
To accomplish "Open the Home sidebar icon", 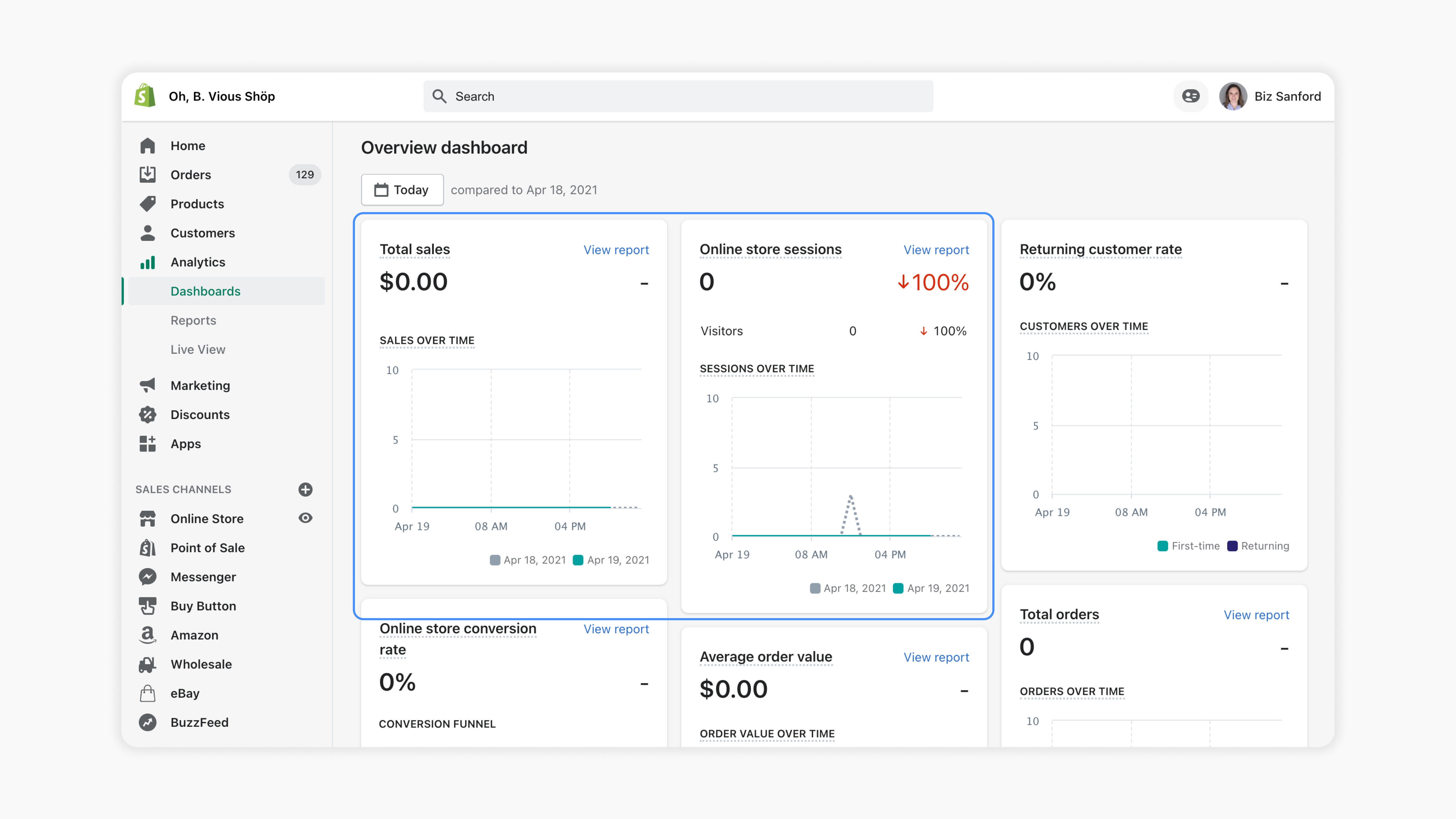I will click(x=148, y=145).
